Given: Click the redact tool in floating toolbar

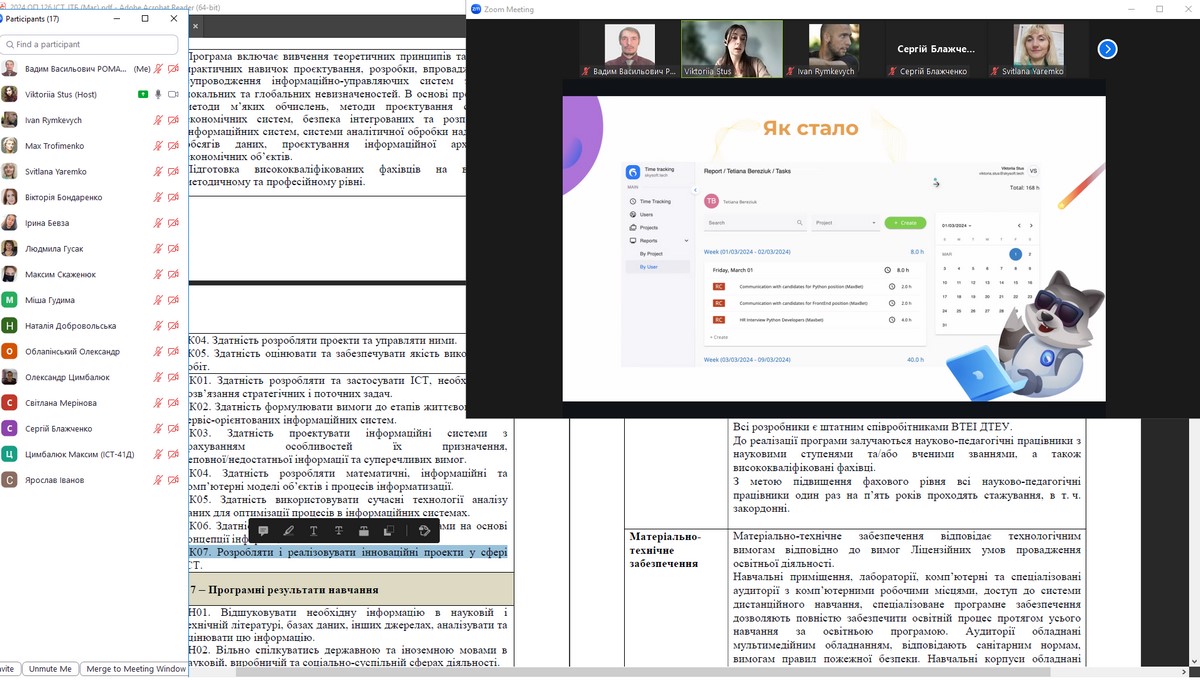Looking at the screenshot, I should (x=364, y=531).
